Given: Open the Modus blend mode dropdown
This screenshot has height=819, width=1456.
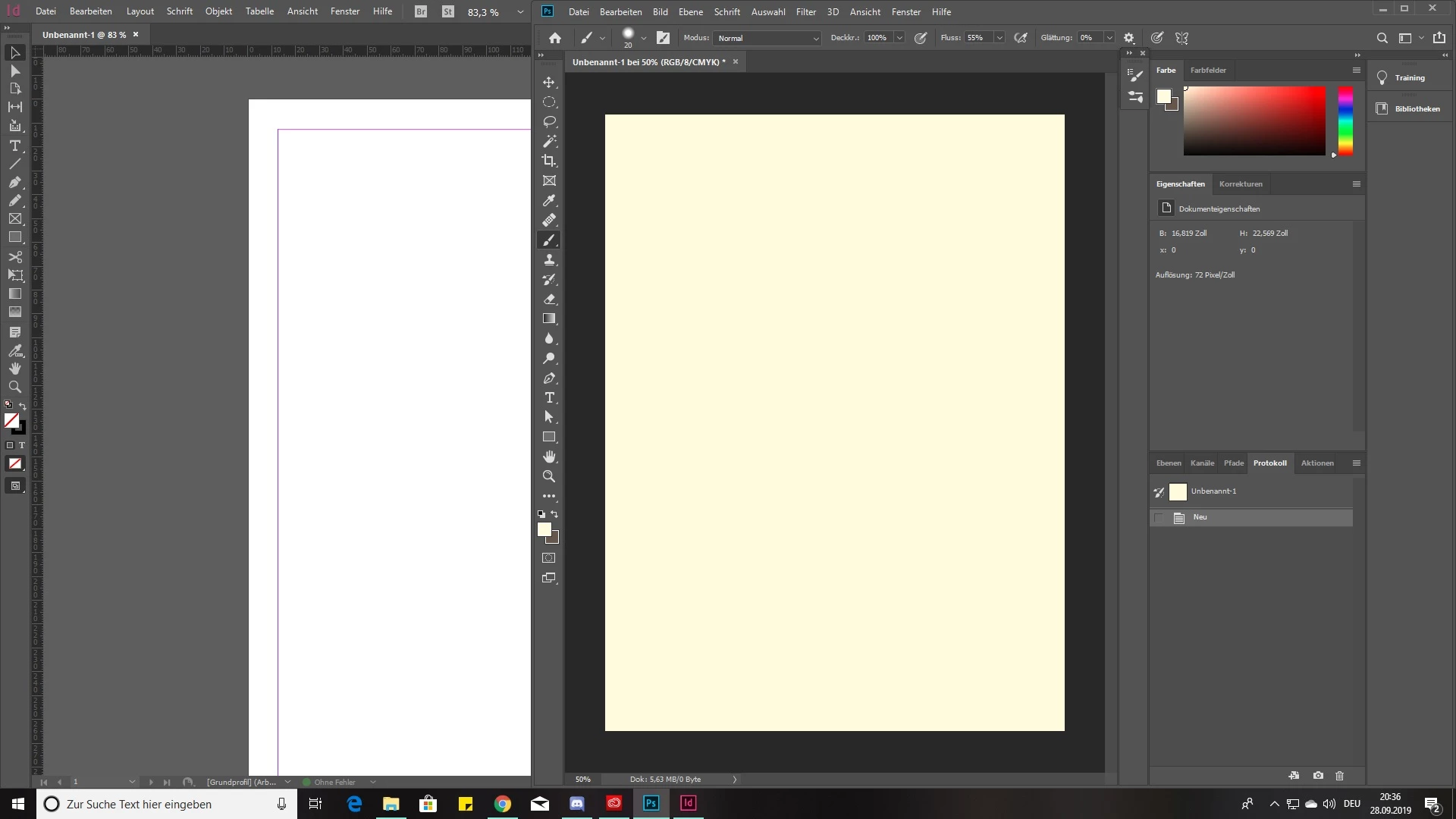Looking at the screenshot, I should tap(767, 38).
